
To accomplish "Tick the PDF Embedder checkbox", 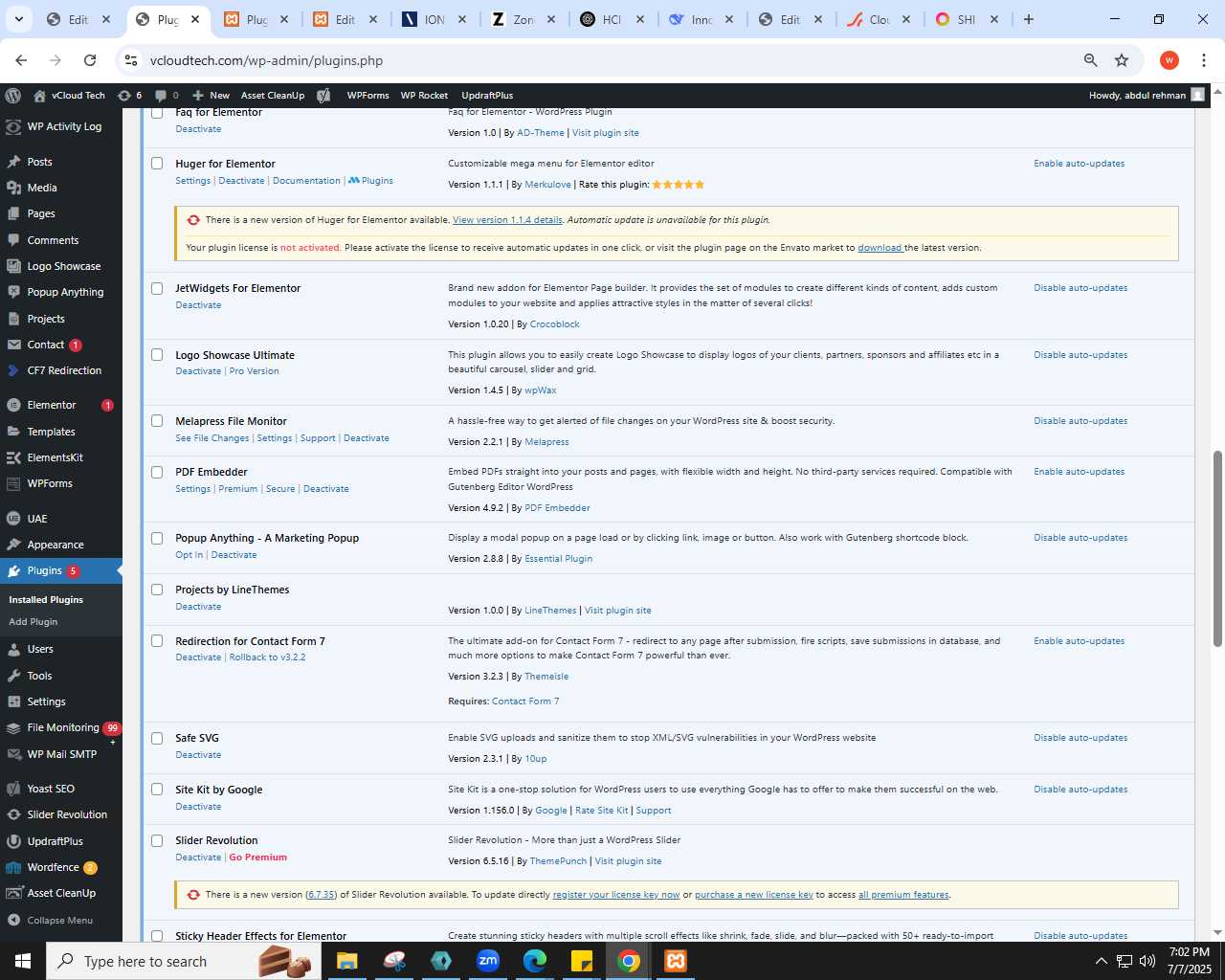I will (157, 472).
